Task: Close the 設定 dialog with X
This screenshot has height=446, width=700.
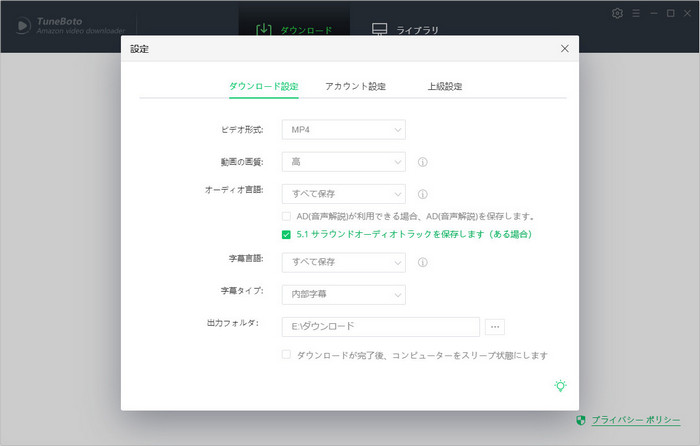Action: (x=565, y=48)
